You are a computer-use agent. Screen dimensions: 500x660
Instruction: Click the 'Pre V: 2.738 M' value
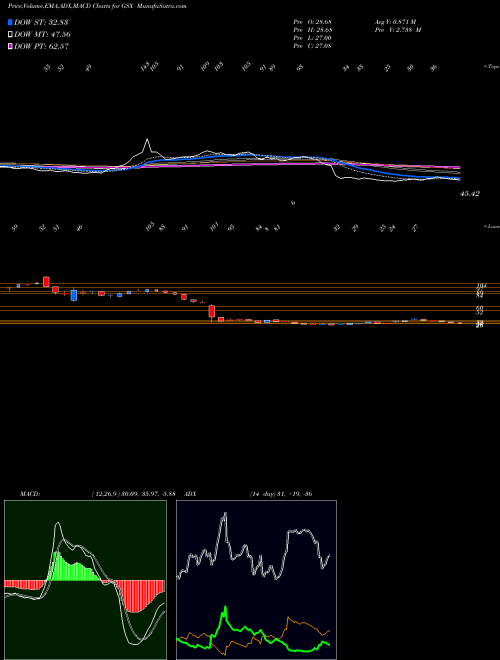coord(397,29)
